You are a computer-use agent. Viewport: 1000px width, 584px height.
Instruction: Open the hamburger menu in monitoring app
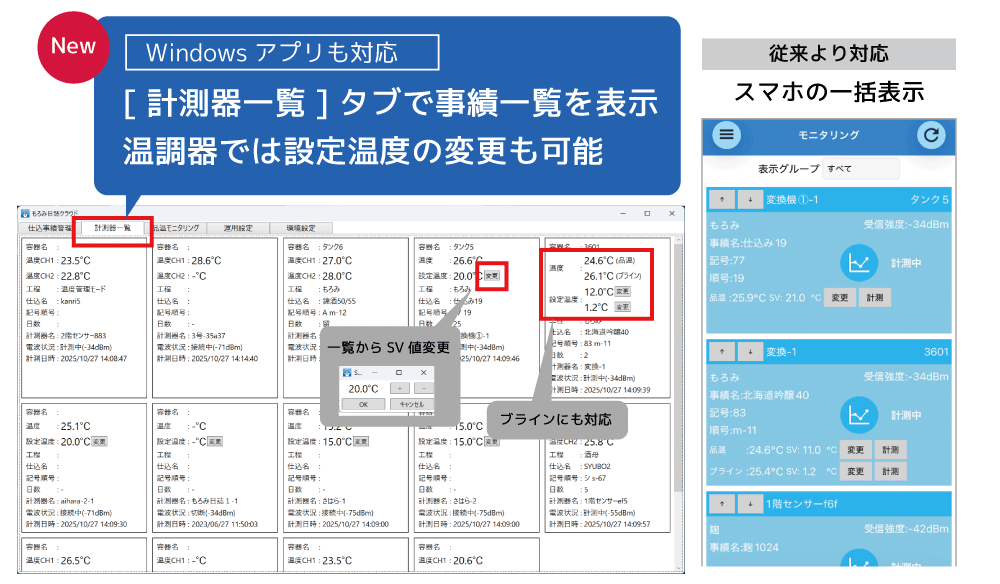(x=726, y=135)
